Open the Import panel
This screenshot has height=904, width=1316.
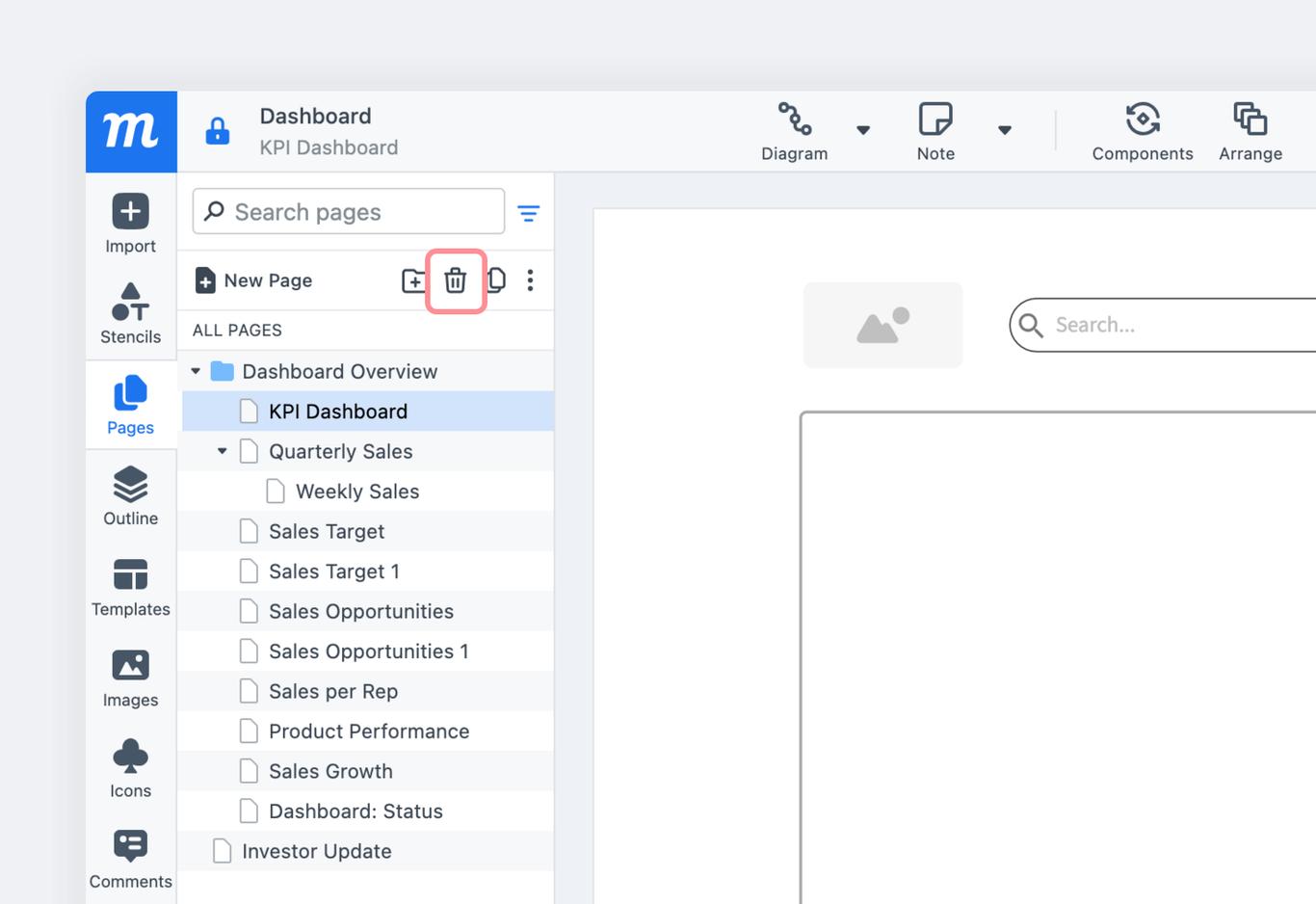click(131, 223)
